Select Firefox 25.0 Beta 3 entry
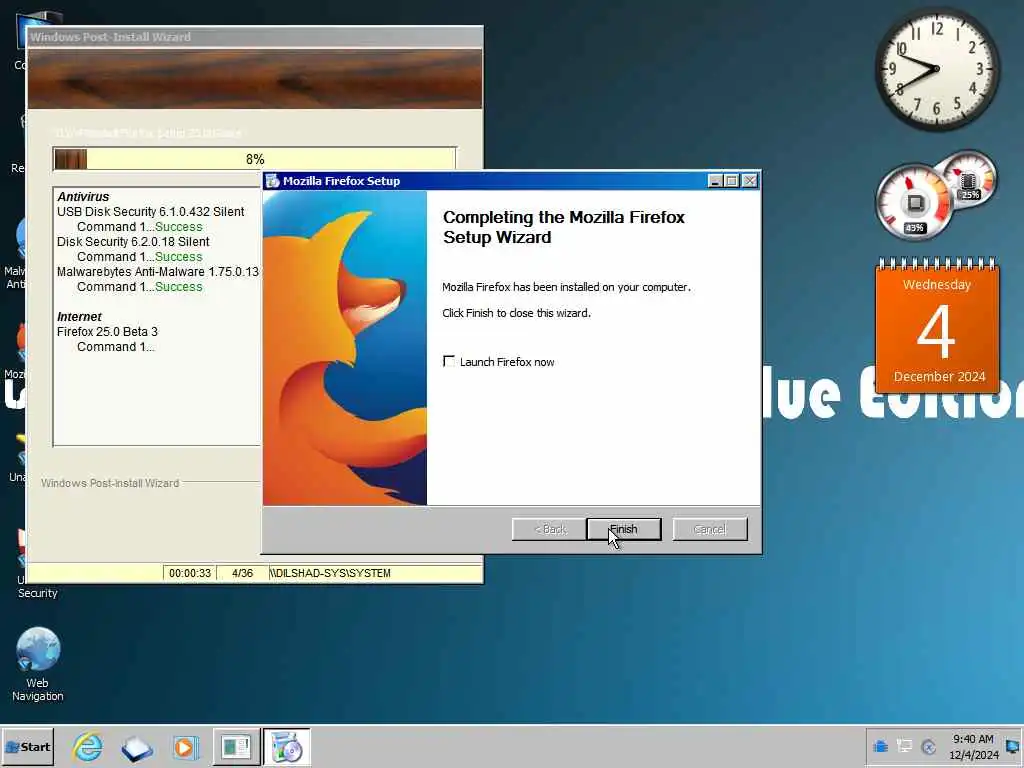 107,332
